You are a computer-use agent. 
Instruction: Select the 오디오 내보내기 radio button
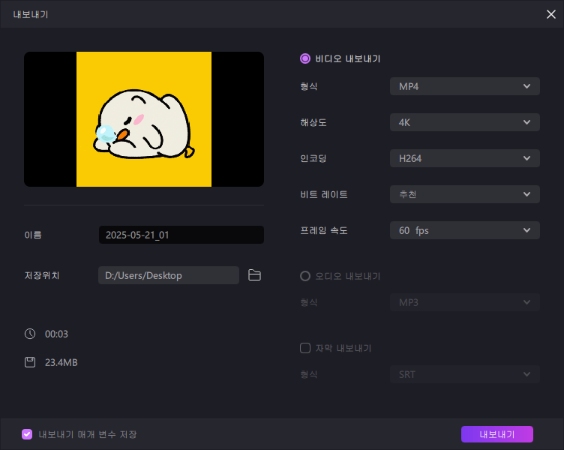(x=305, y=276)
